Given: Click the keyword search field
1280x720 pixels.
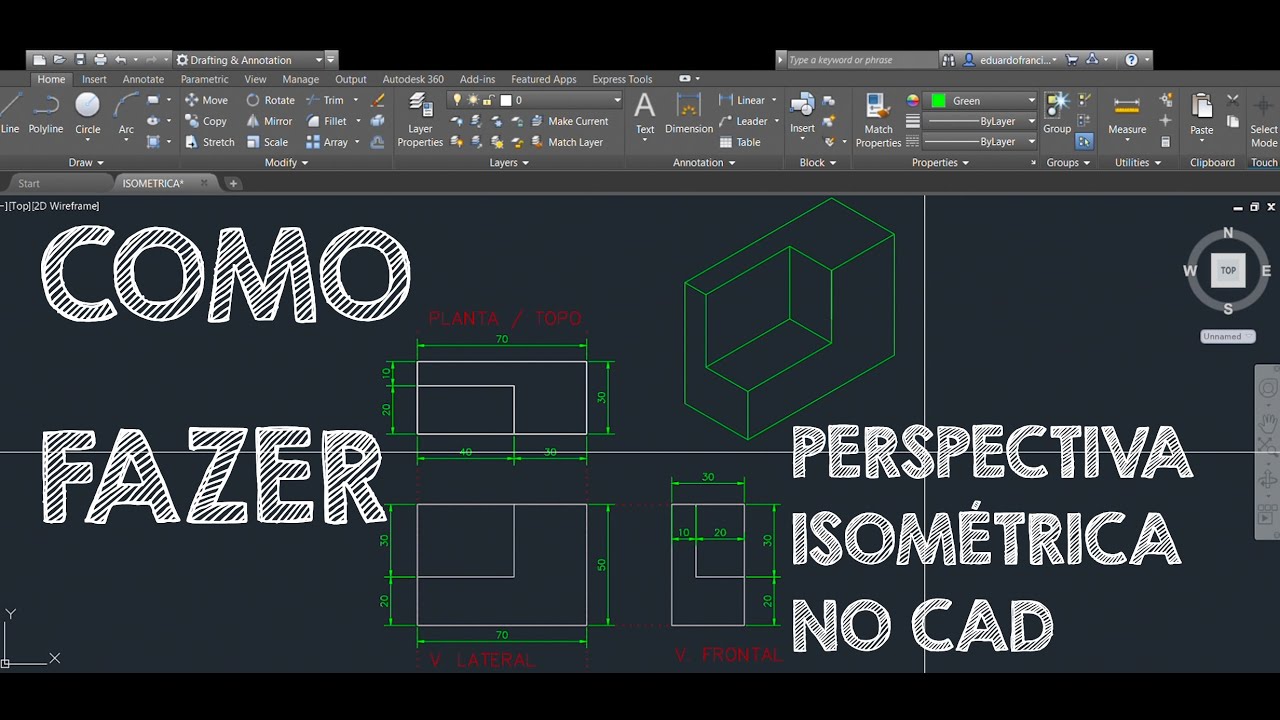Looking at the screenshot, I should click(861, 60).
